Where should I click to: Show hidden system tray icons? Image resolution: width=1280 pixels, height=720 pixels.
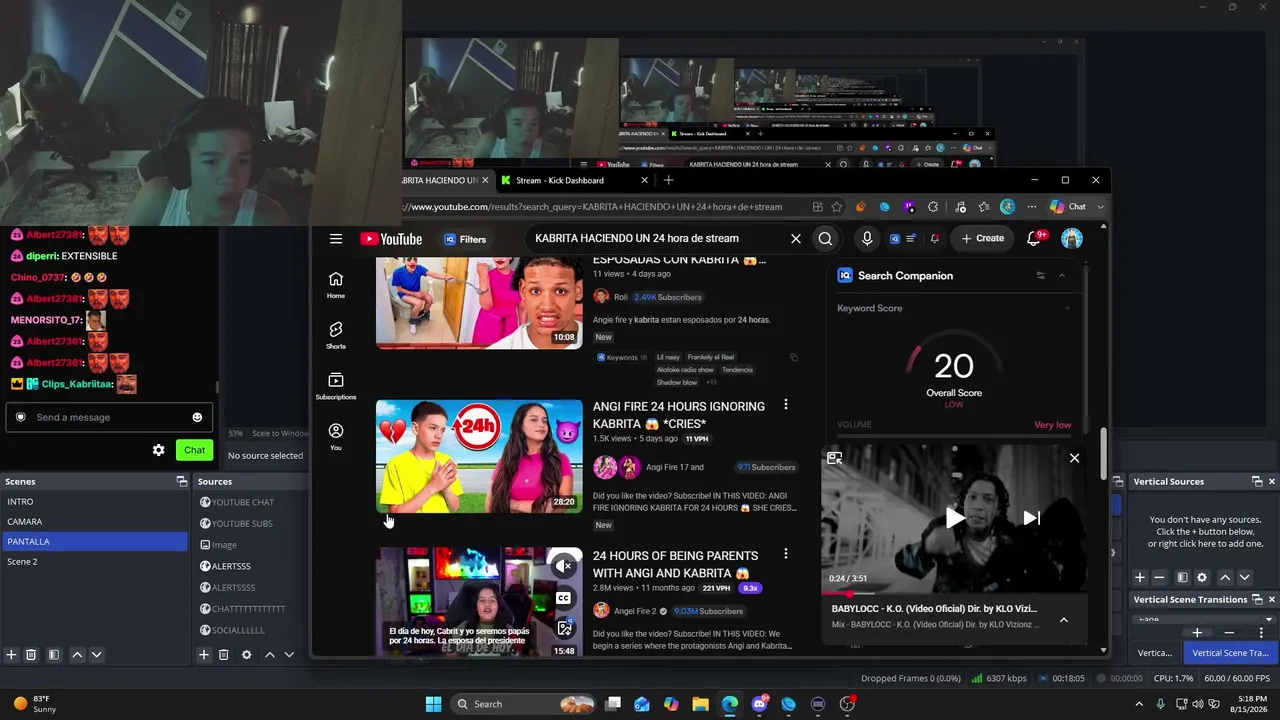tap(1139, 704)
